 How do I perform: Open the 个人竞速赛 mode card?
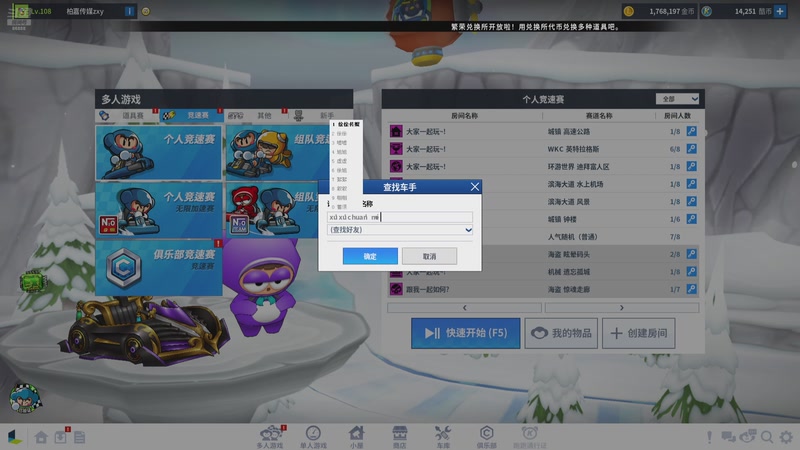159,153
